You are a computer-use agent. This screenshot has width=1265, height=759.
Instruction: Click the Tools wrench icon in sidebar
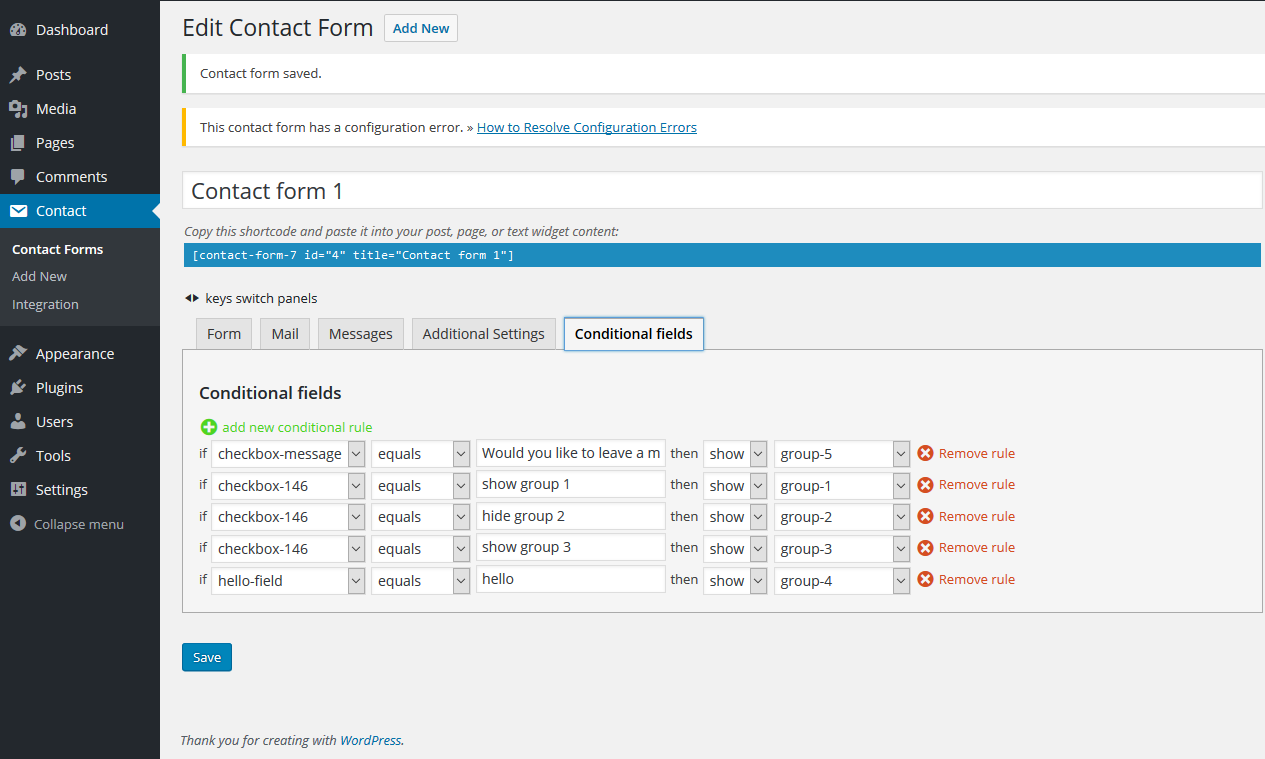pyautogui.click(x=18, y=456)
